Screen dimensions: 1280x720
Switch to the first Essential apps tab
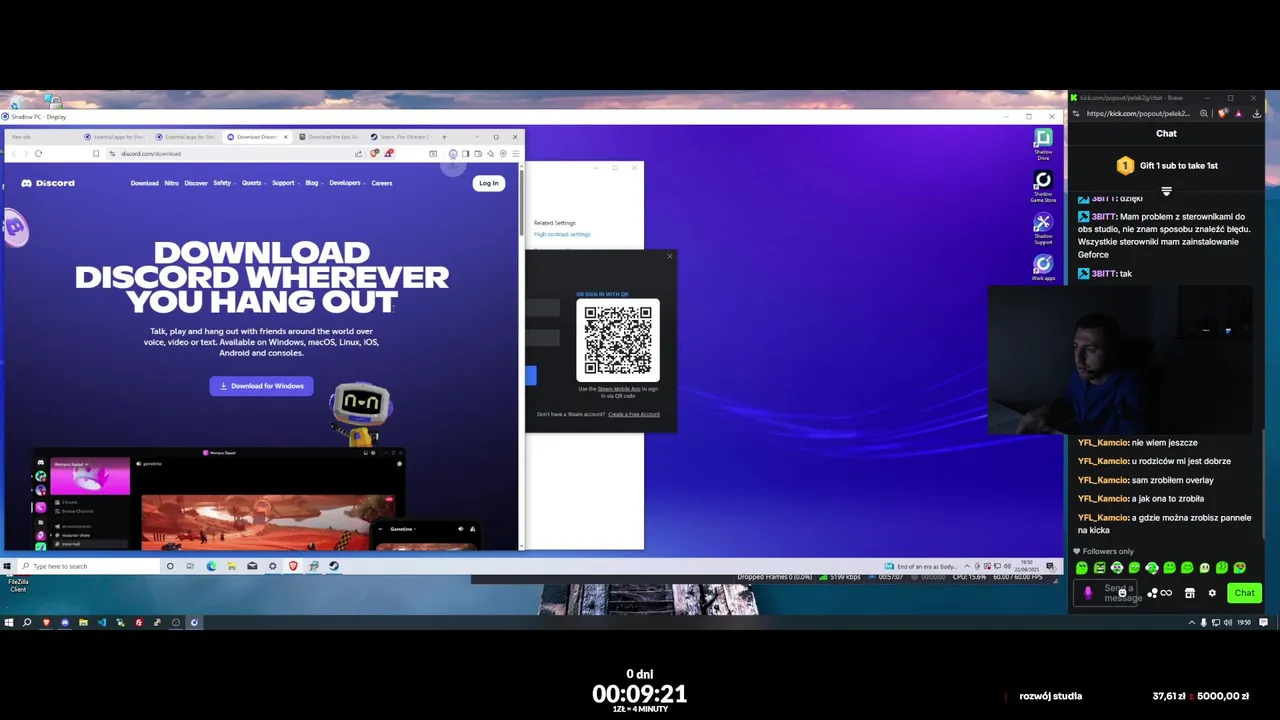click(113, 137)
